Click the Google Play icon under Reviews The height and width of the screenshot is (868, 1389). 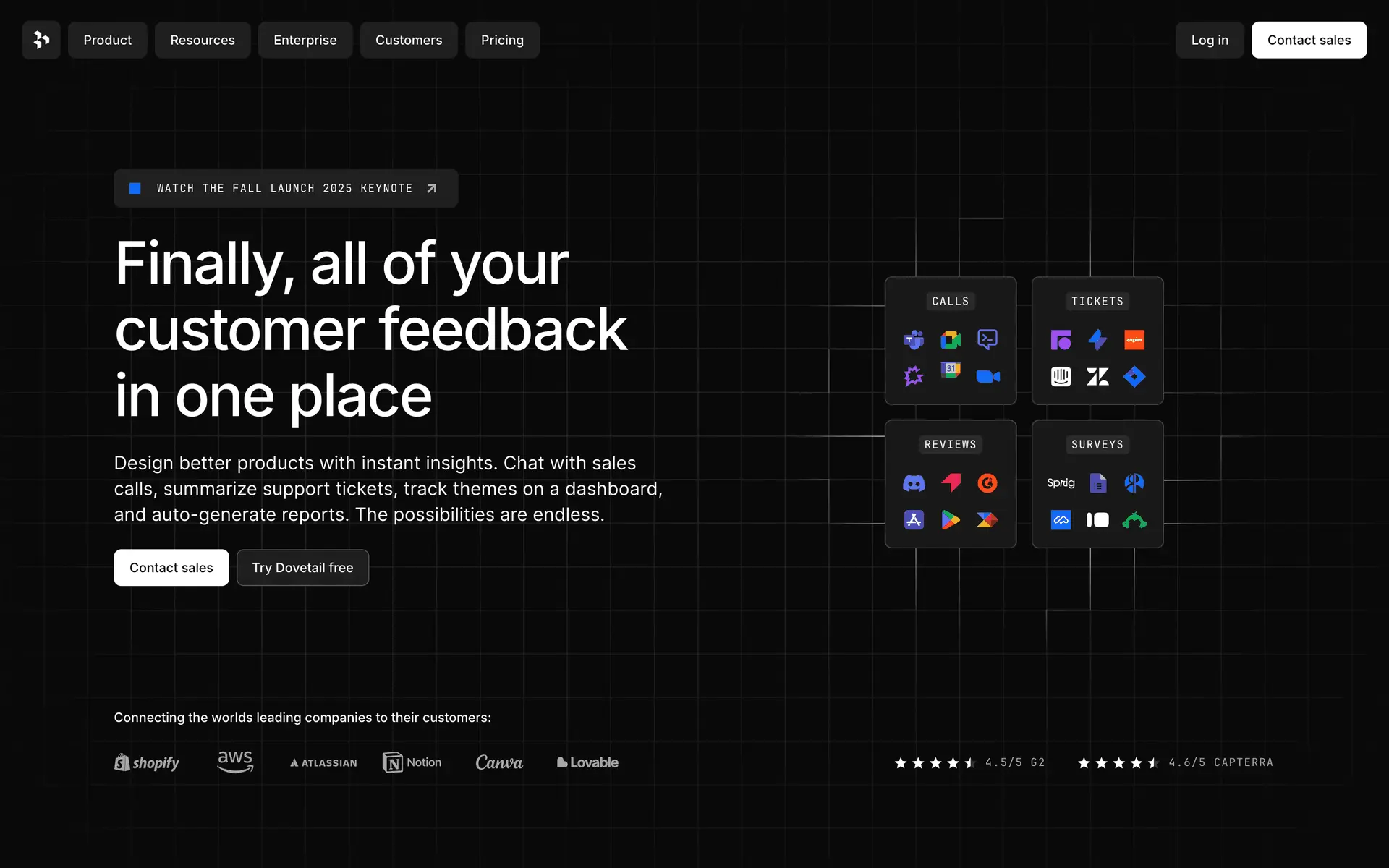[951, 520]
